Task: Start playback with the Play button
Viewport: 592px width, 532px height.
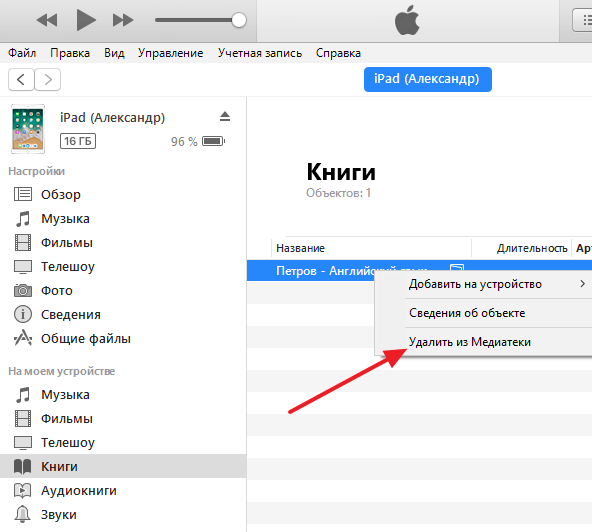Action: [x=86, y=20]
